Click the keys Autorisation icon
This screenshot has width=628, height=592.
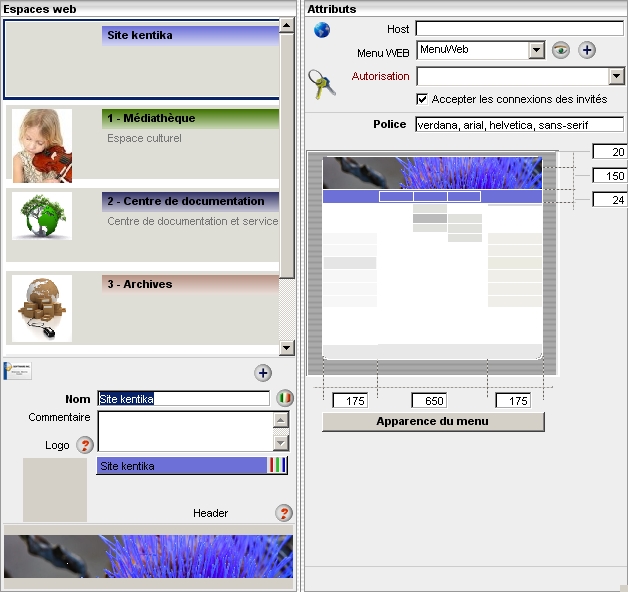pyautogui.click(x=322, y=85)
